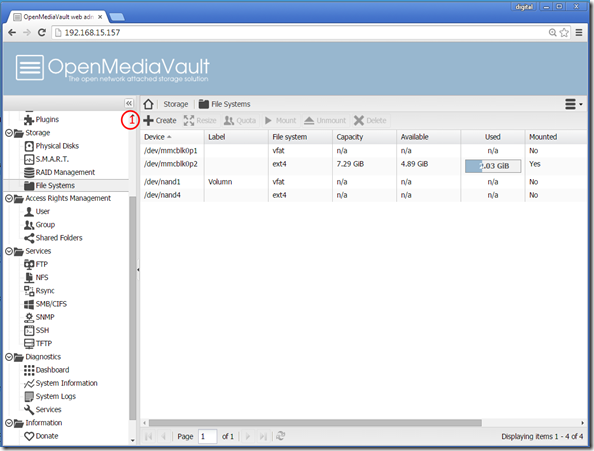Click the last page paging button
The height and width of the screenshot is (451, 594).
point(263,437)
